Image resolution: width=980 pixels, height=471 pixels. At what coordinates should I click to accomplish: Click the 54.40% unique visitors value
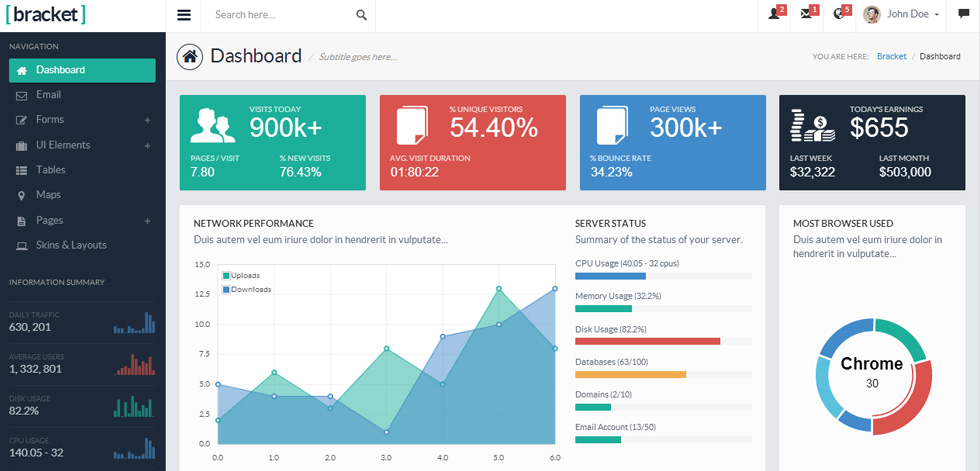pos(494,128)
